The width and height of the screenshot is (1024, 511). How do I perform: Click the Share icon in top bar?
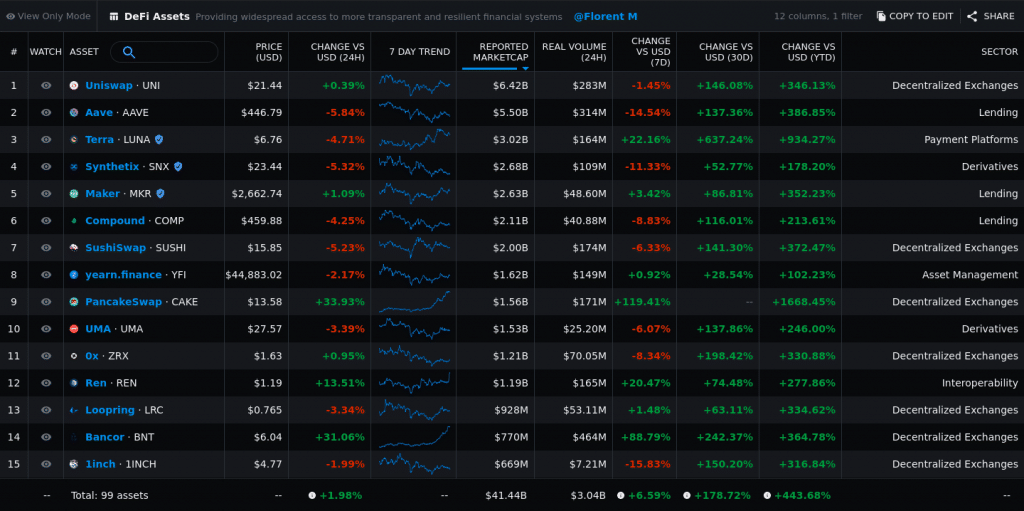click(972, 17)
